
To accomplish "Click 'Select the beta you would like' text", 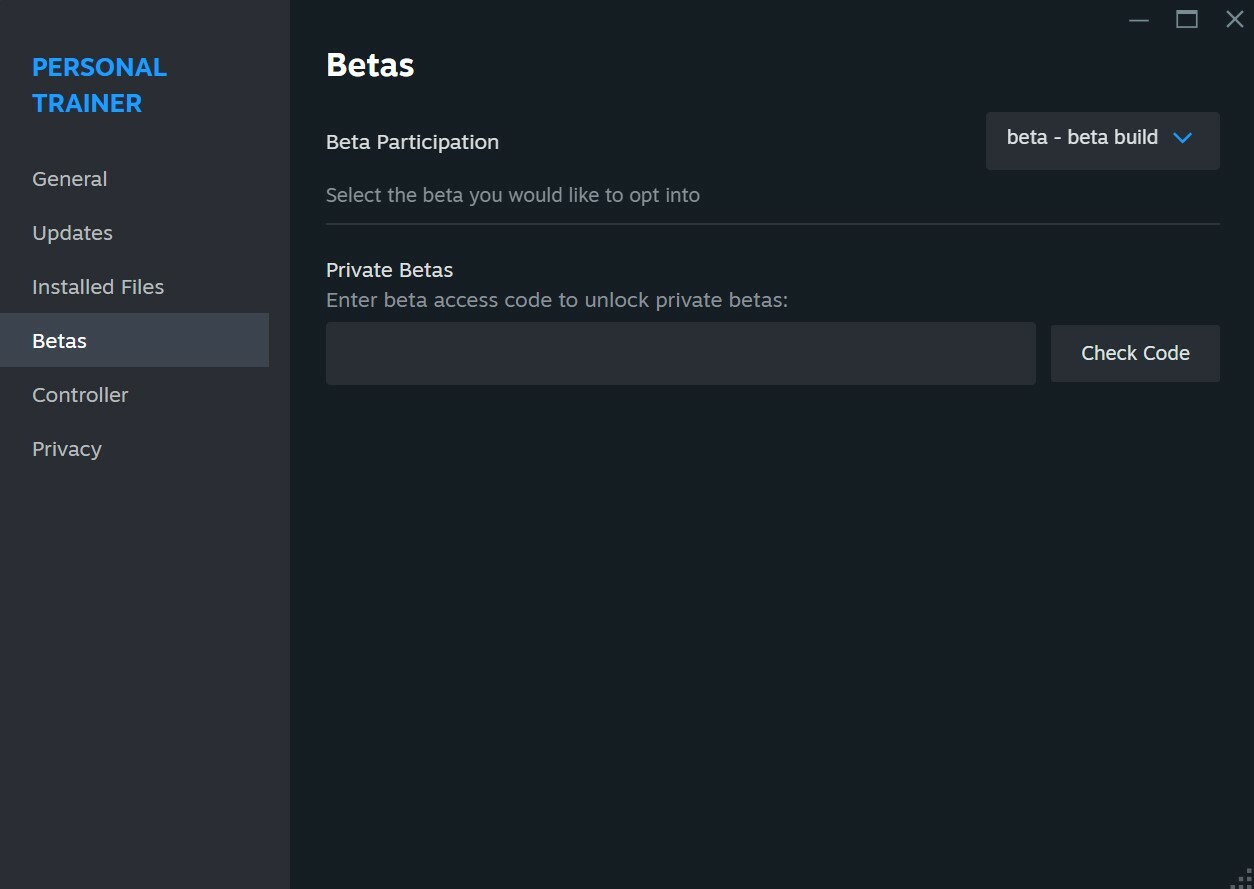I will (513, 195).
